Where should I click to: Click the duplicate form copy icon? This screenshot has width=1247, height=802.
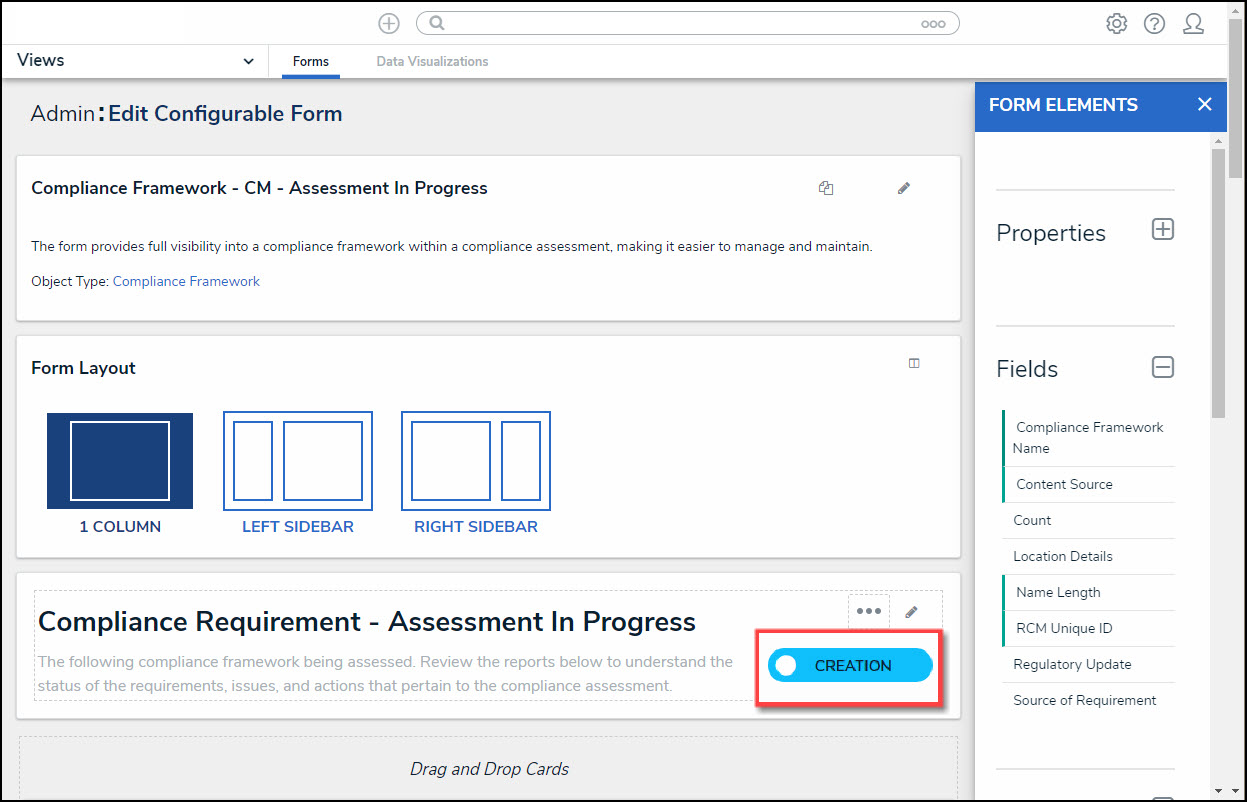coord(826,188)
